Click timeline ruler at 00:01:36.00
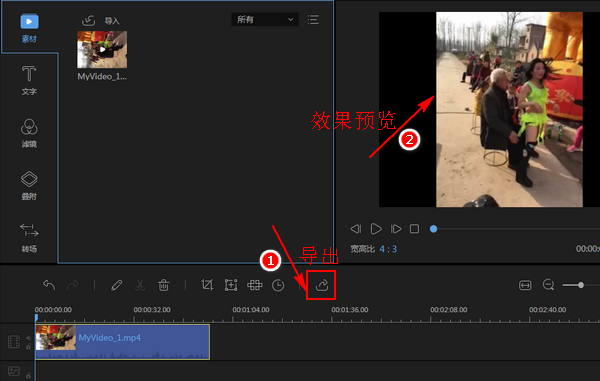The height and width of the screenshot is (381, 600). pyautogui.click(x=350, y=310)
